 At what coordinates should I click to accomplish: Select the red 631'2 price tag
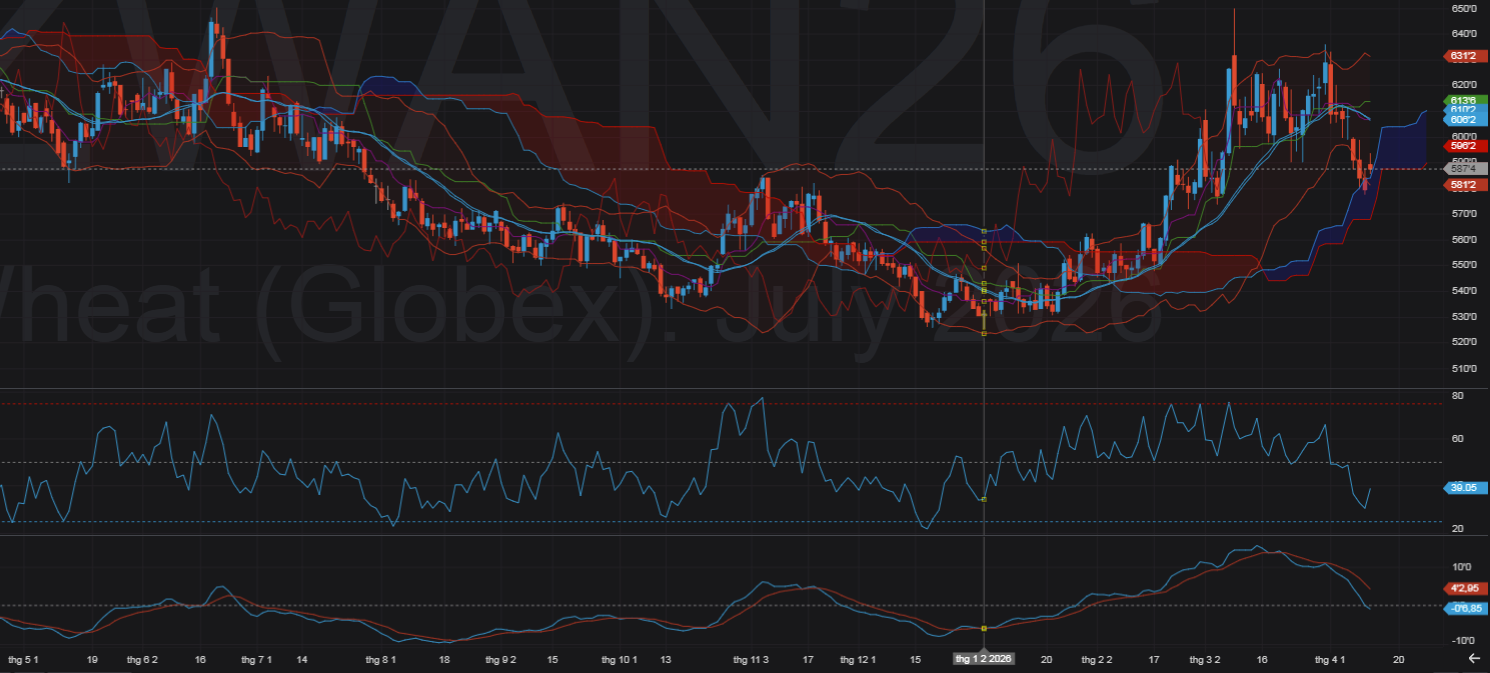(x=1462, y=56)
